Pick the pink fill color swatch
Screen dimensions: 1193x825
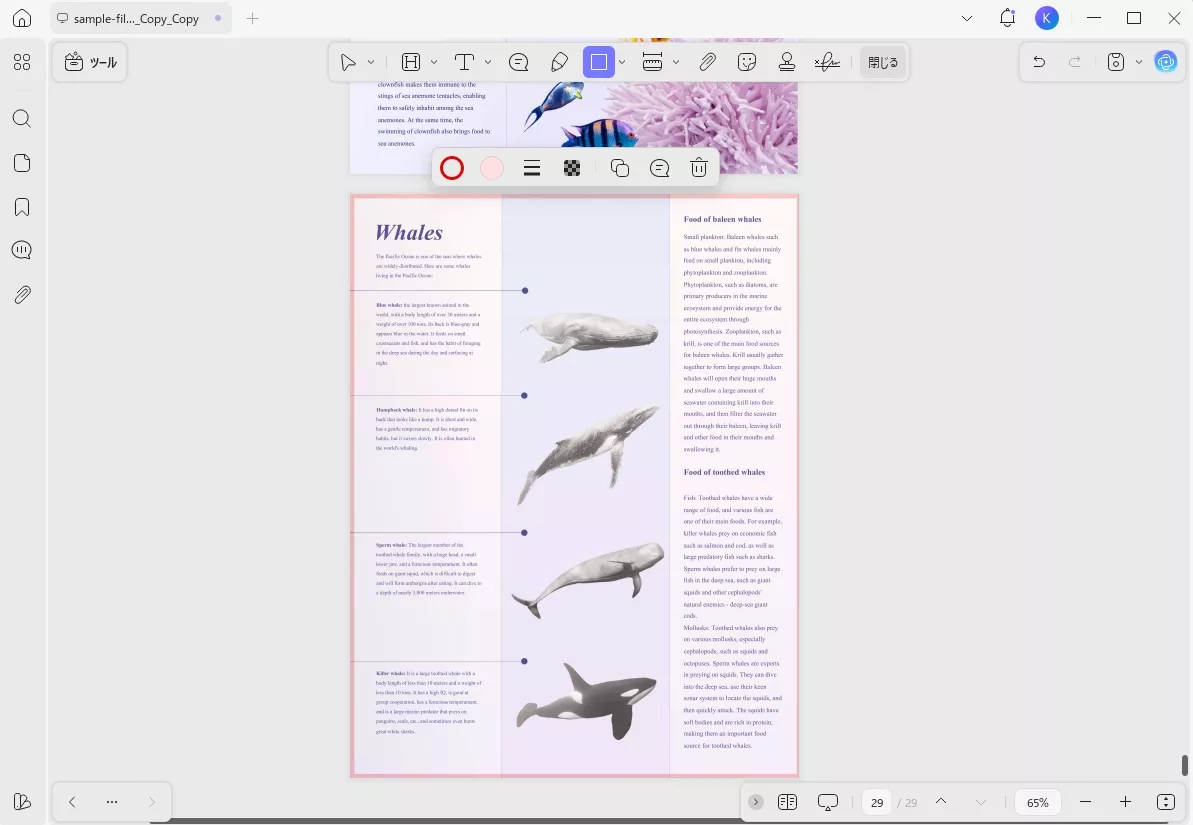[492, 168]
